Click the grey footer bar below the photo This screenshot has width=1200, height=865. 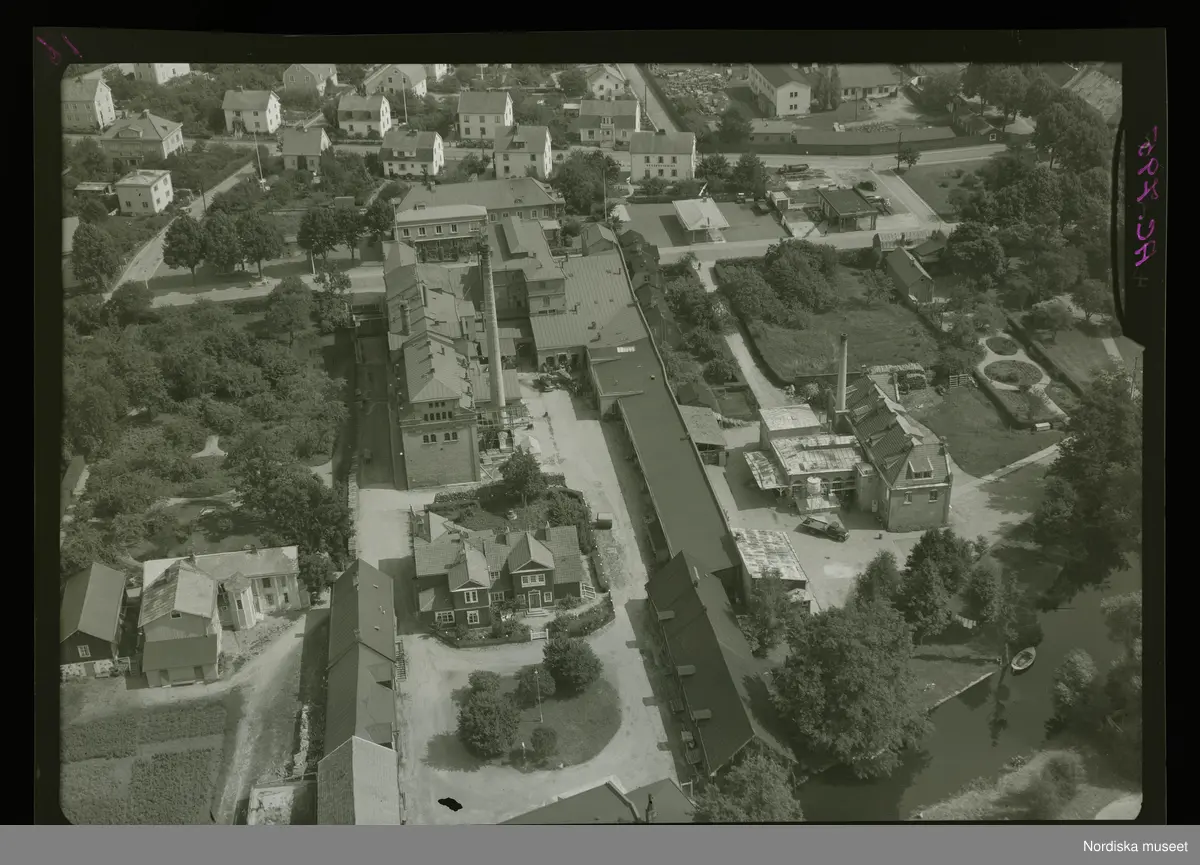tap(500, 845)
